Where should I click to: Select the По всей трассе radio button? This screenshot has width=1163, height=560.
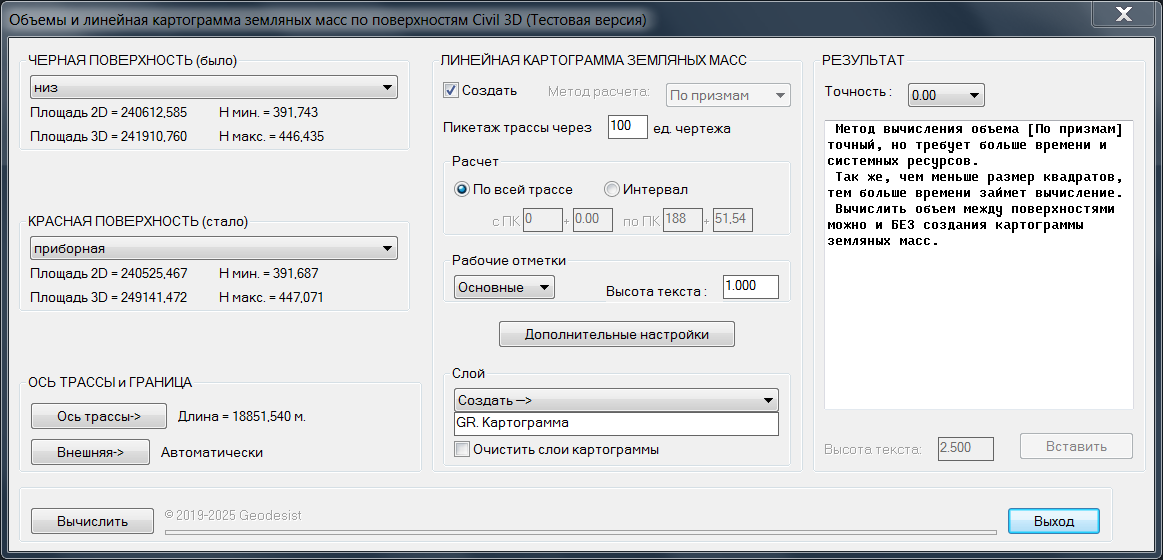[462, 189]
